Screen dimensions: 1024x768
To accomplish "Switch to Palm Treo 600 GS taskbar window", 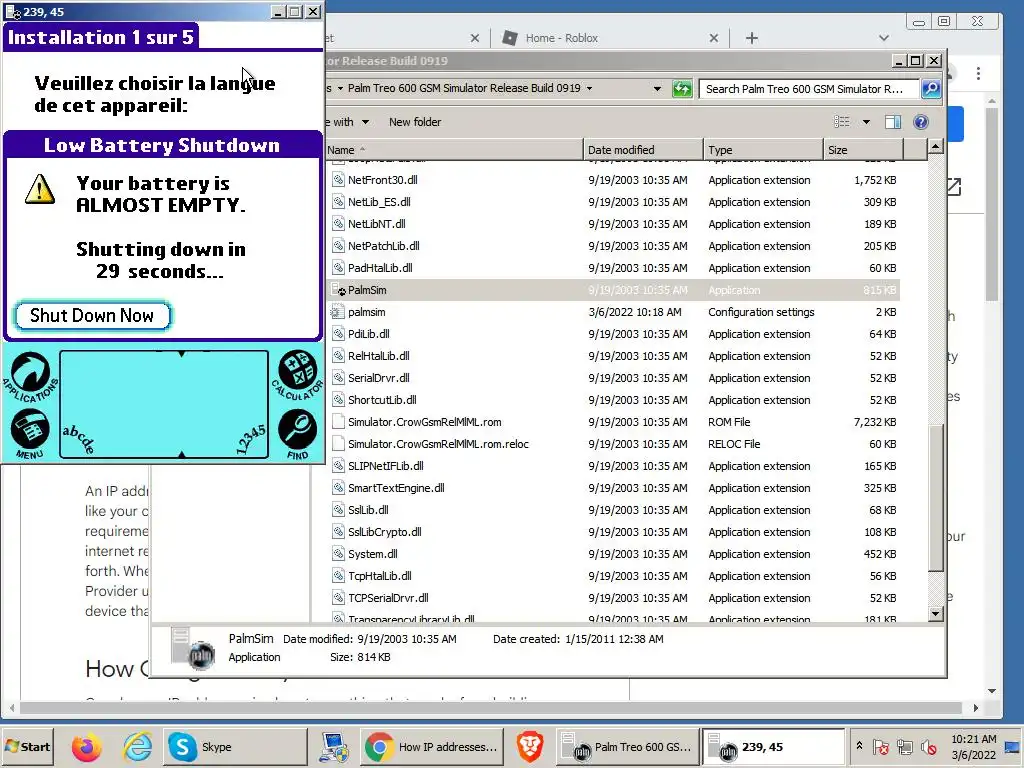I will click(628, 746).
